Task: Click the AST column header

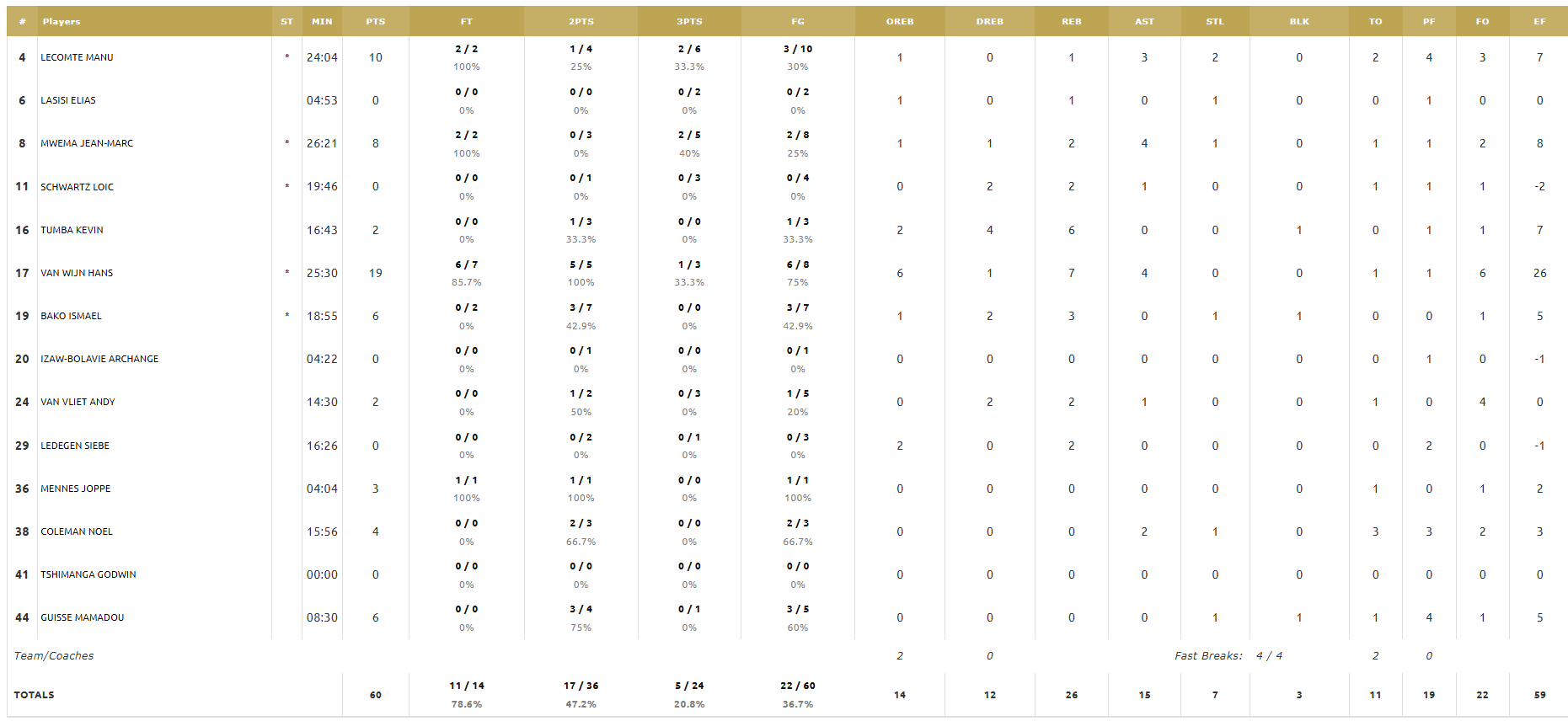Action: [x=1144, y=22]
